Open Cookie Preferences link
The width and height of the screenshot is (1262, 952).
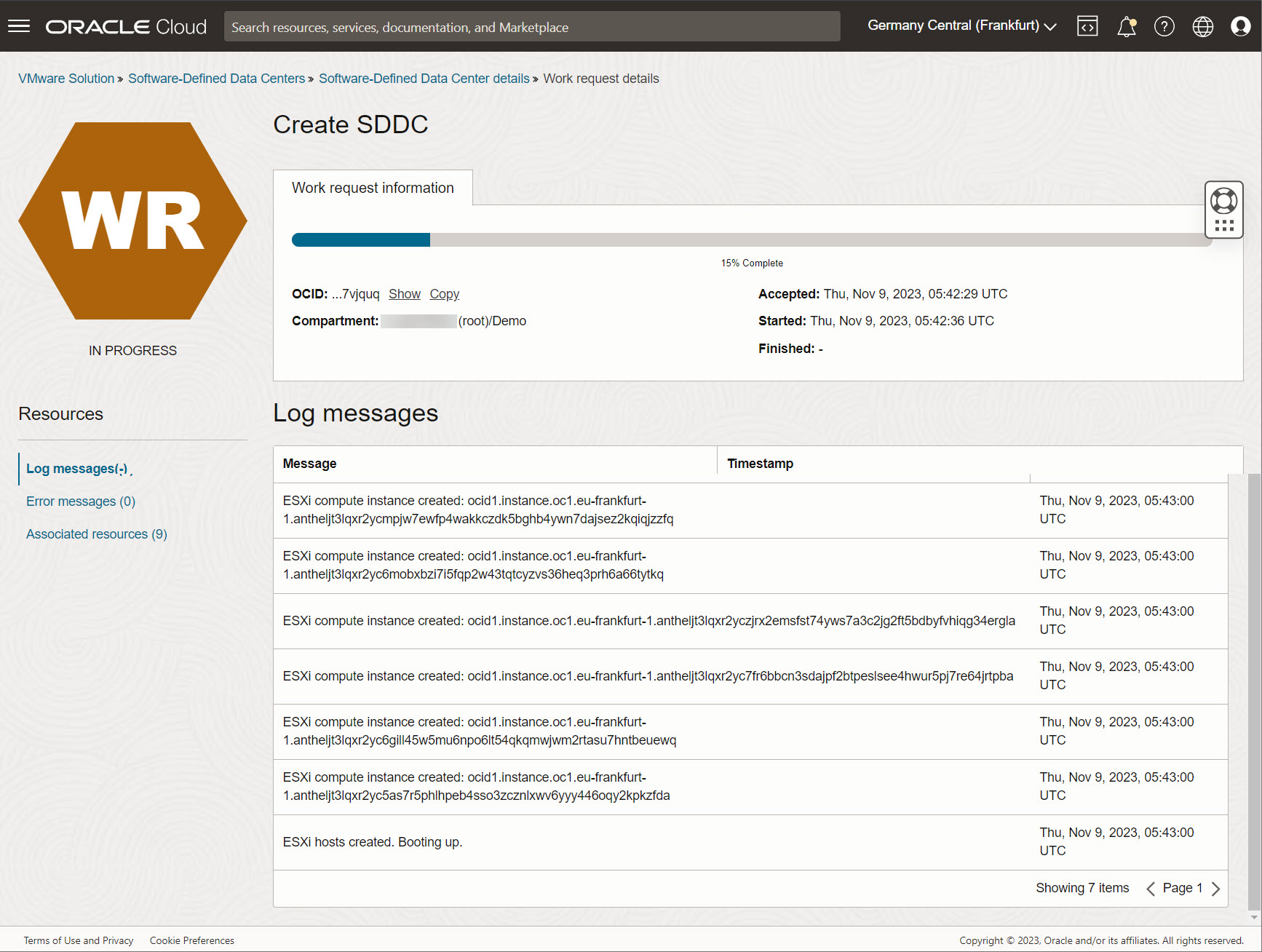pos(192,940)
